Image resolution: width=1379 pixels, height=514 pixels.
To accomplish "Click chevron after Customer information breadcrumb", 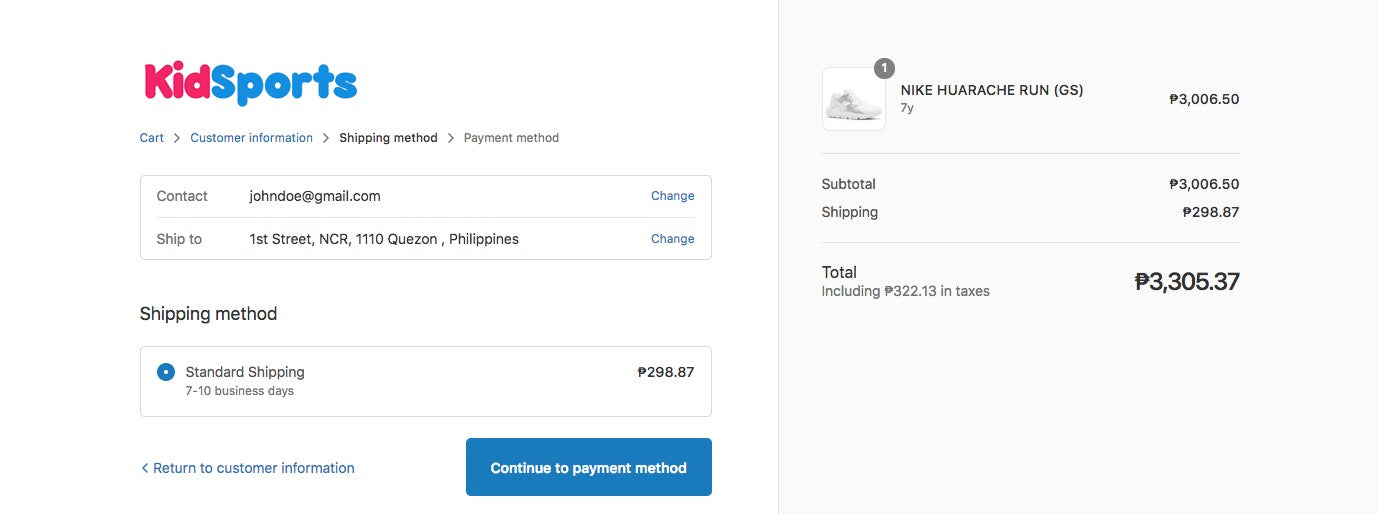I will coord(326,138).
